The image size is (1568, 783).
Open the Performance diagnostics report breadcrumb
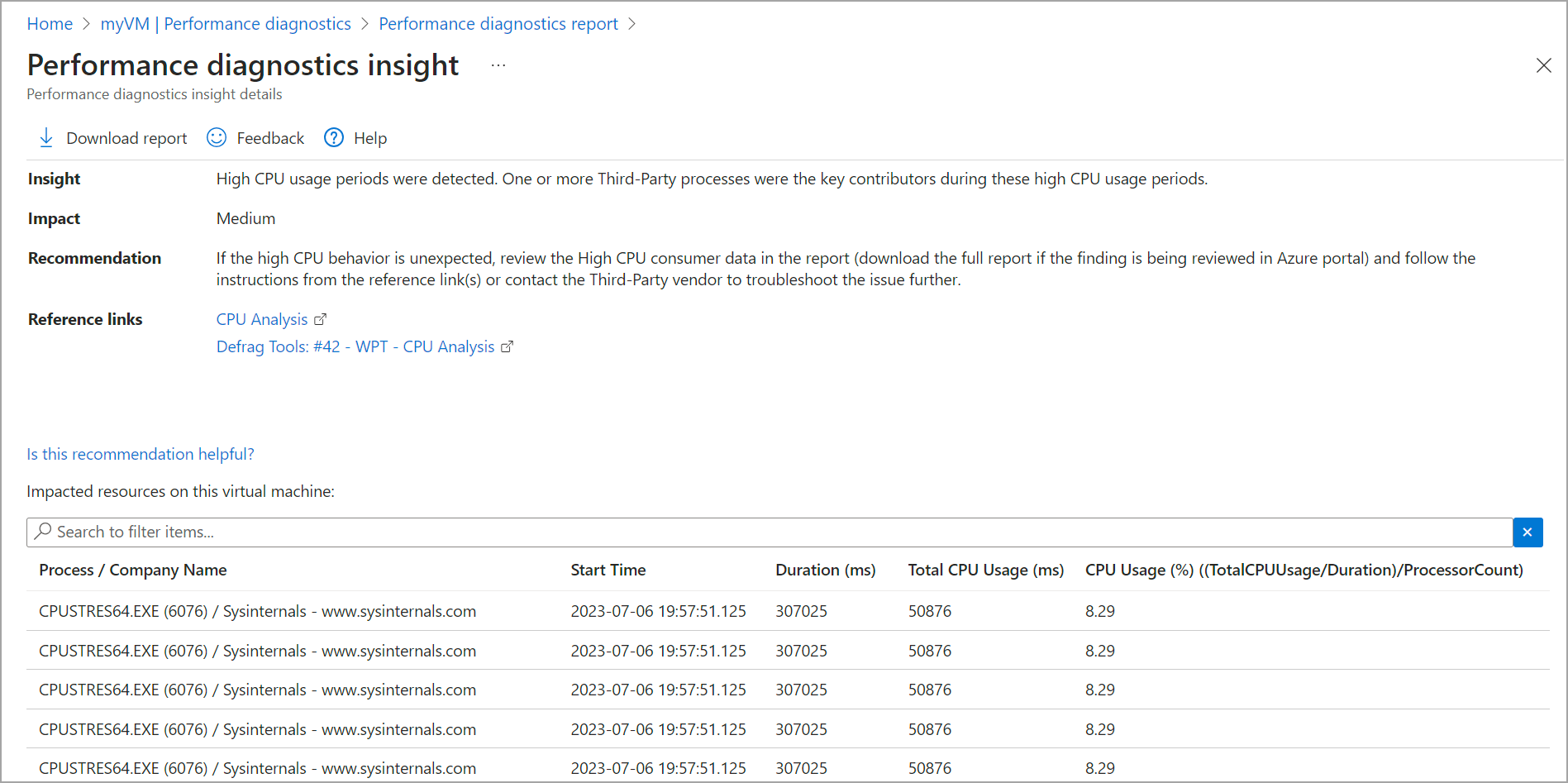click(x=498, y=23)
